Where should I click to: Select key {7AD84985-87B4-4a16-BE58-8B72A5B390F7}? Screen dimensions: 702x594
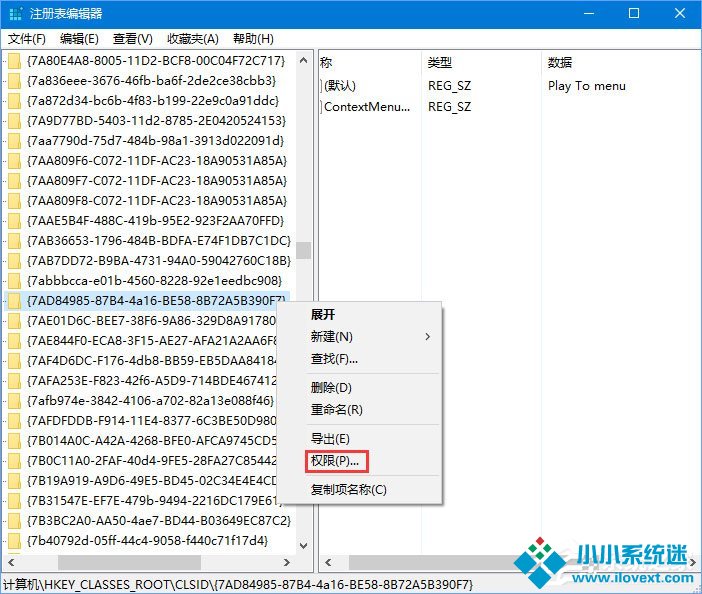(156, 301)
